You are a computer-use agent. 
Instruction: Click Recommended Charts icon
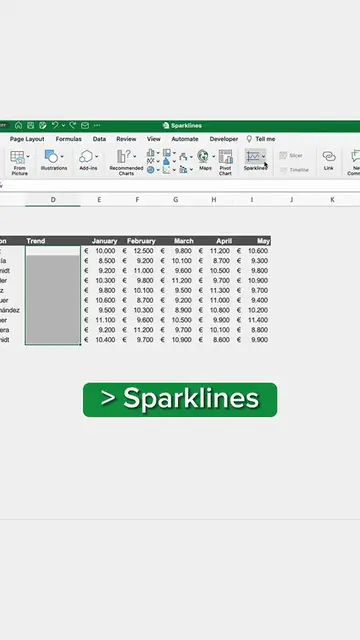(124, 156)
